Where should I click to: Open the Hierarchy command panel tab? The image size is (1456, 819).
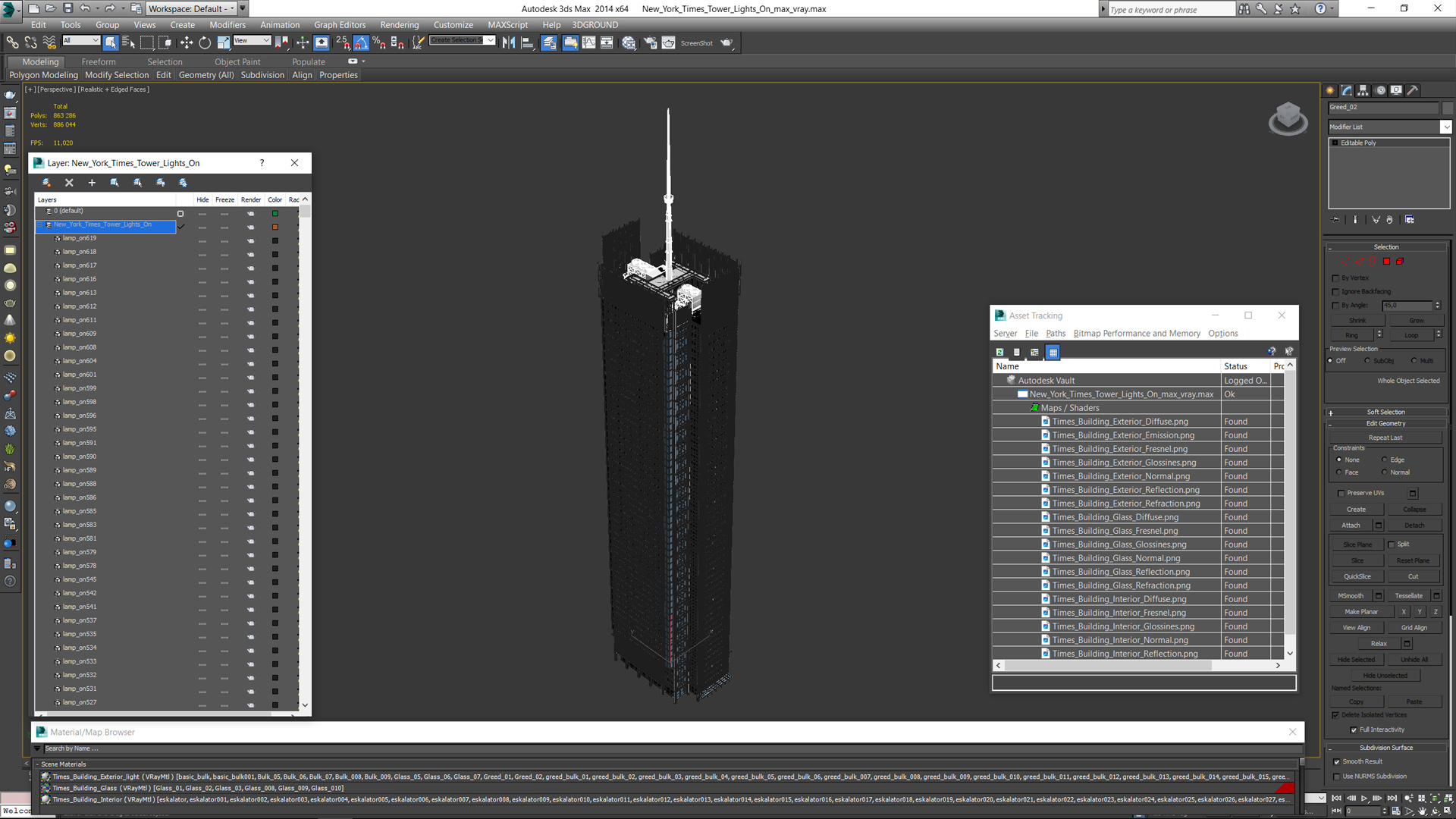pyautogui.click(x=1363, y=90)
